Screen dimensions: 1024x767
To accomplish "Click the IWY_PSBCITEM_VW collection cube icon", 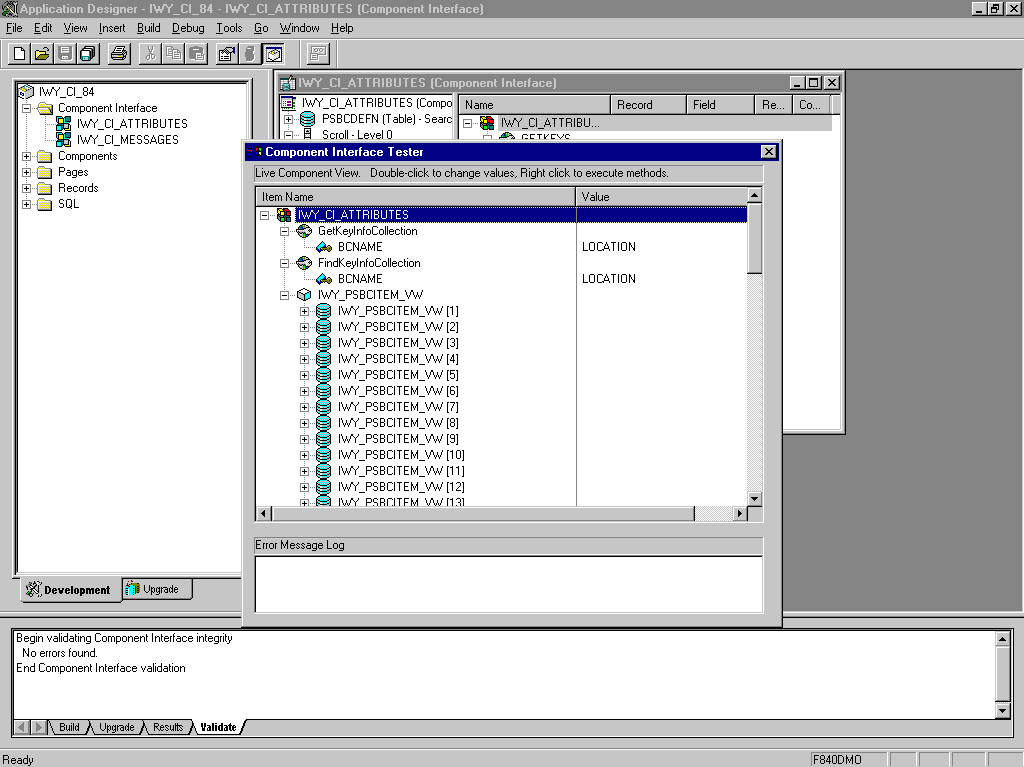I will point(304,295).
